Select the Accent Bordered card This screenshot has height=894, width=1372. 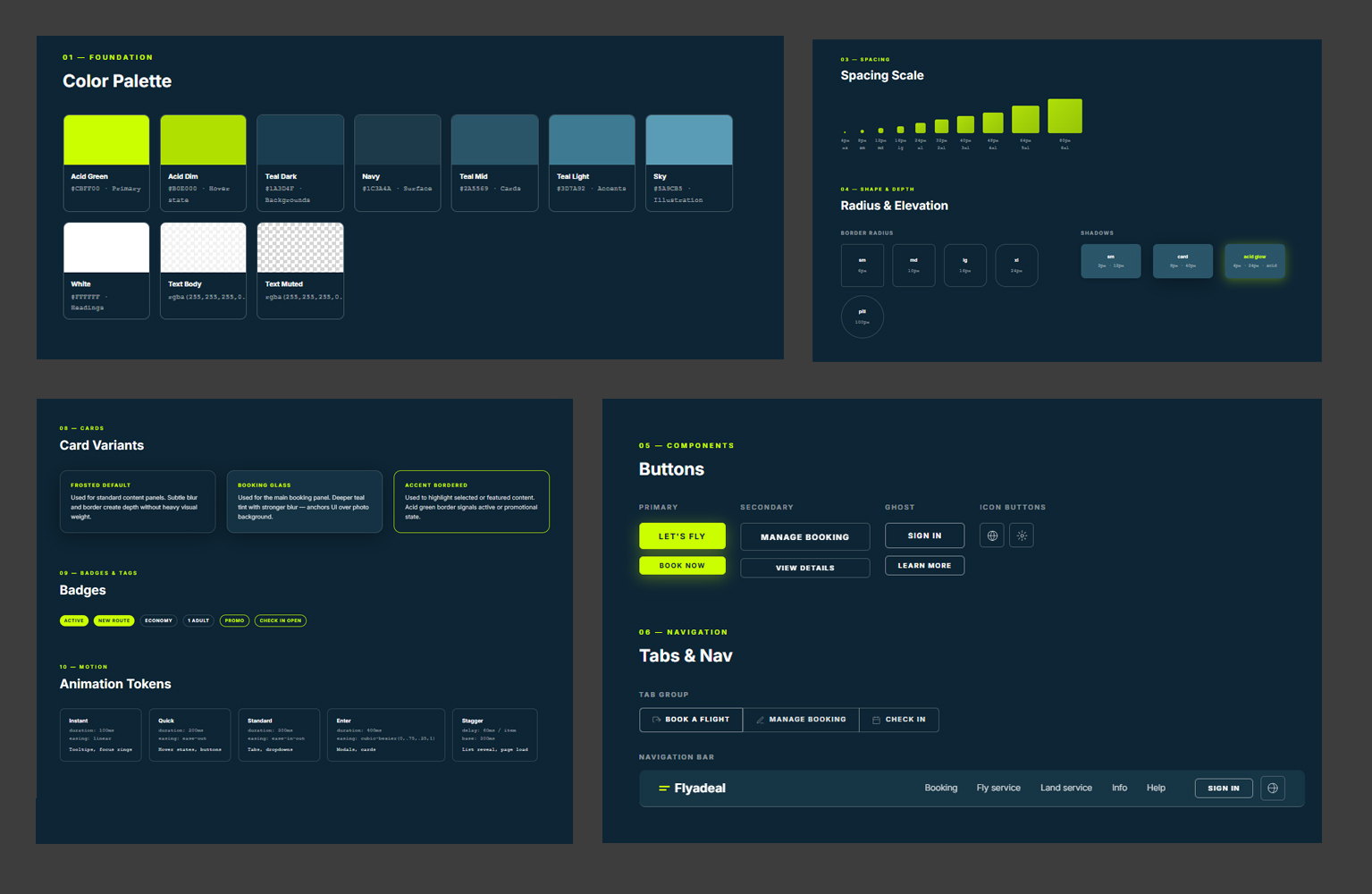471,502
